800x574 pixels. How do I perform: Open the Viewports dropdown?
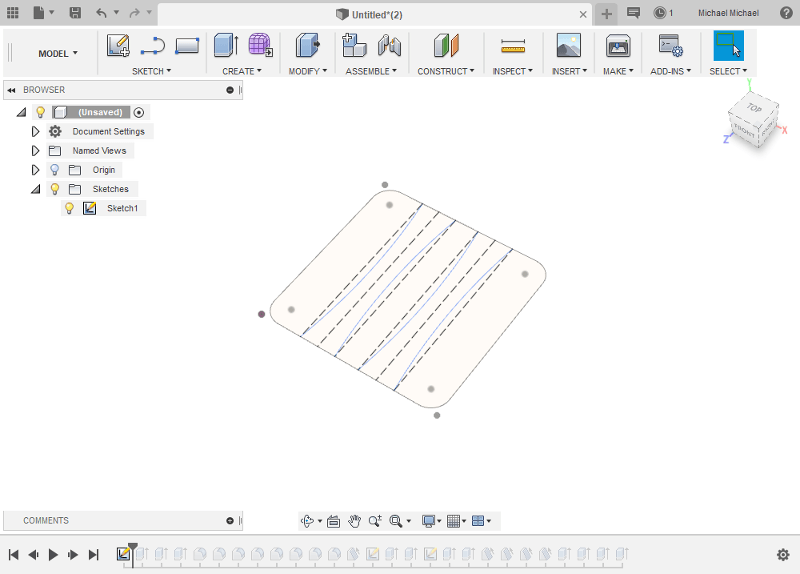tap(481, 521)
